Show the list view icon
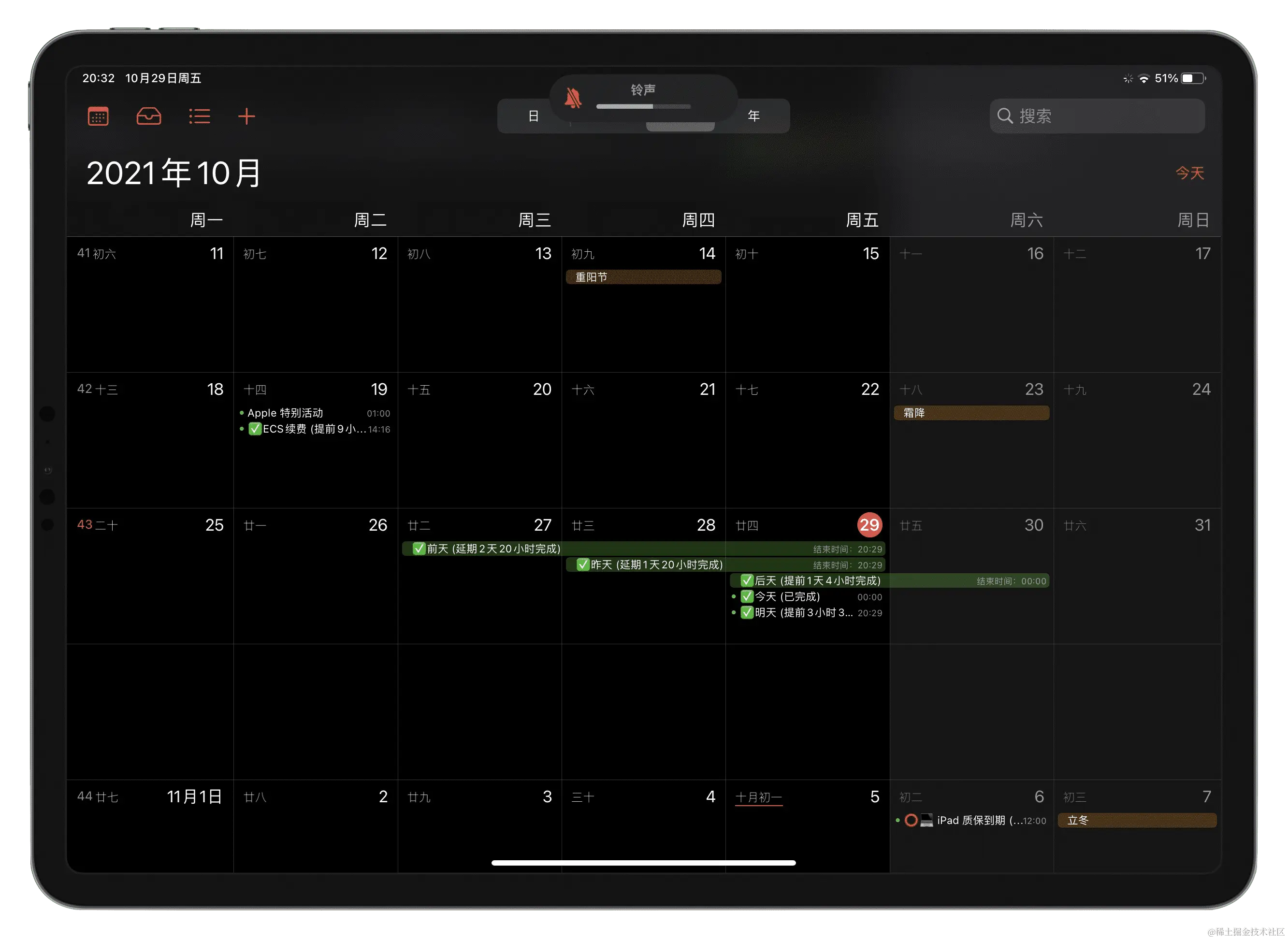The height and width of the screenshot is (940, 1288). 199,116
